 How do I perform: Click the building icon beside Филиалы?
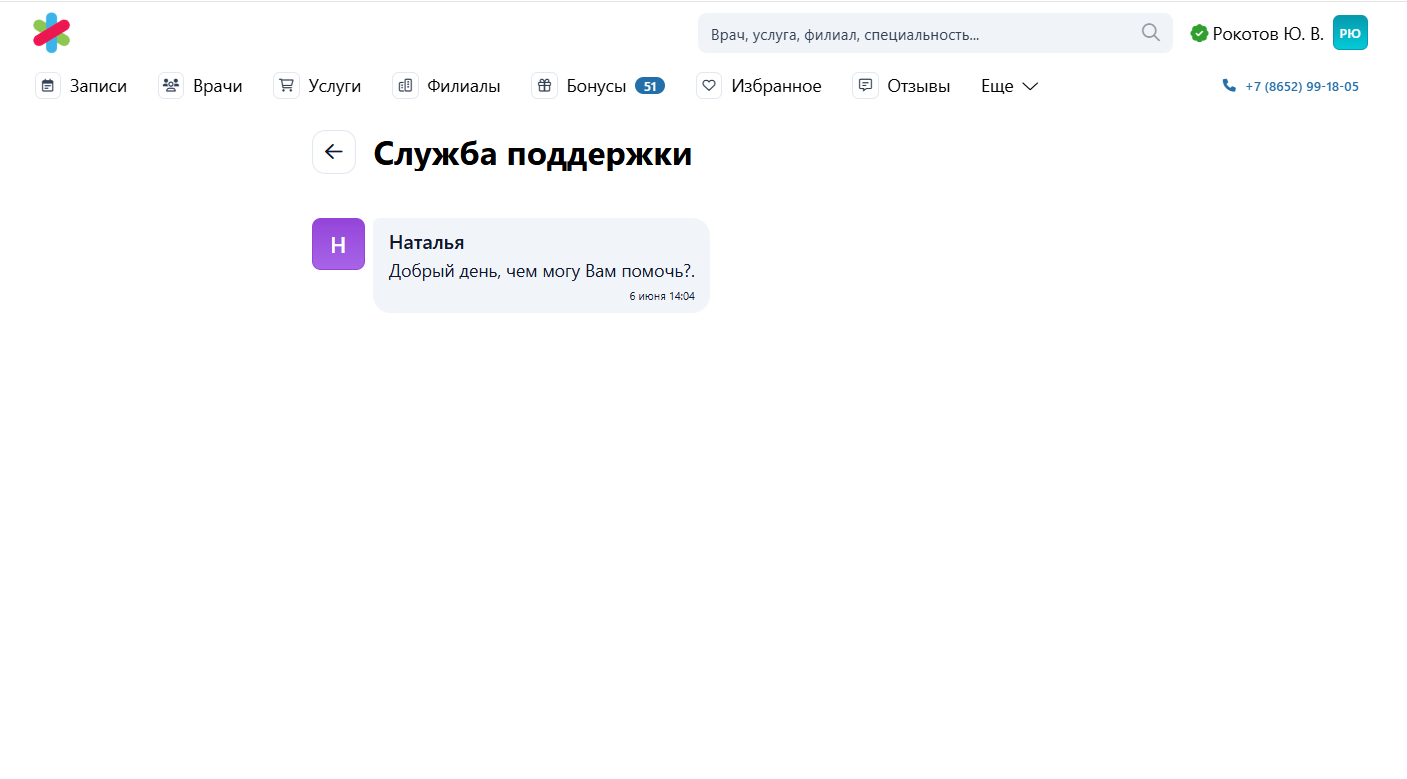405,86
